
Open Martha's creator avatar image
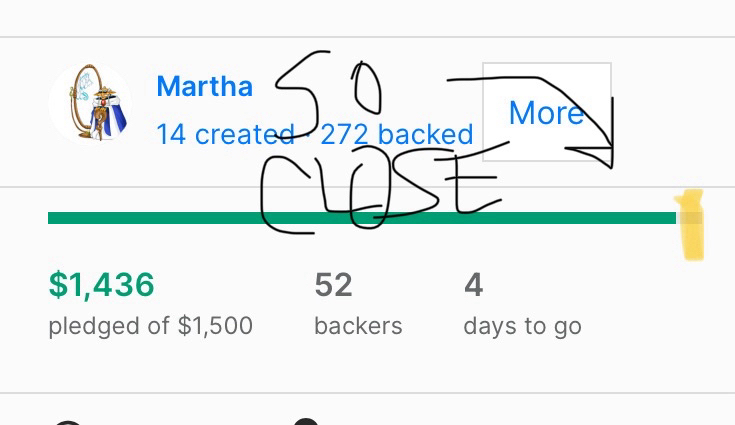coord(90,104)
